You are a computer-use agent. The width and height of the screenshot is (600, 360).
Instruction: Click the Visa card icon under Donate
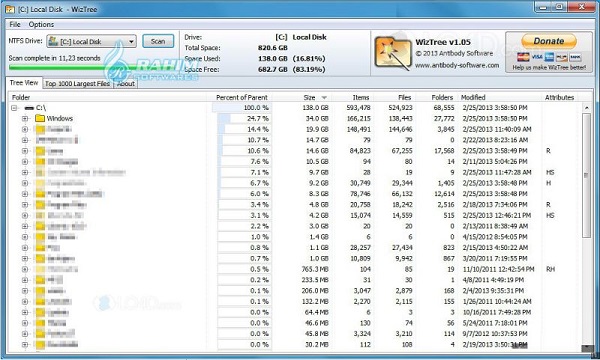(537, 57)
